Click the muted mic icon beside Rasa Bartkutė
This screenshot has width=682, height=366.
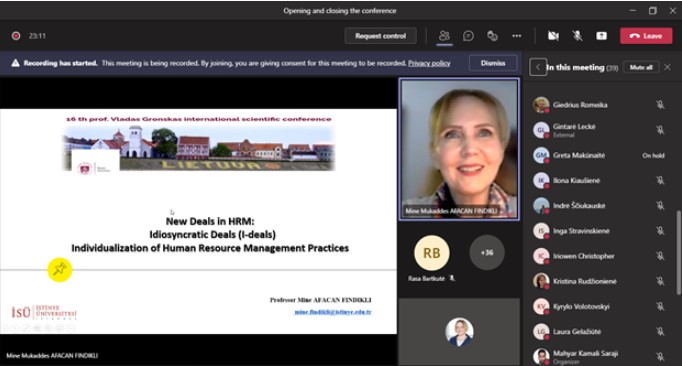coord(452,278)
